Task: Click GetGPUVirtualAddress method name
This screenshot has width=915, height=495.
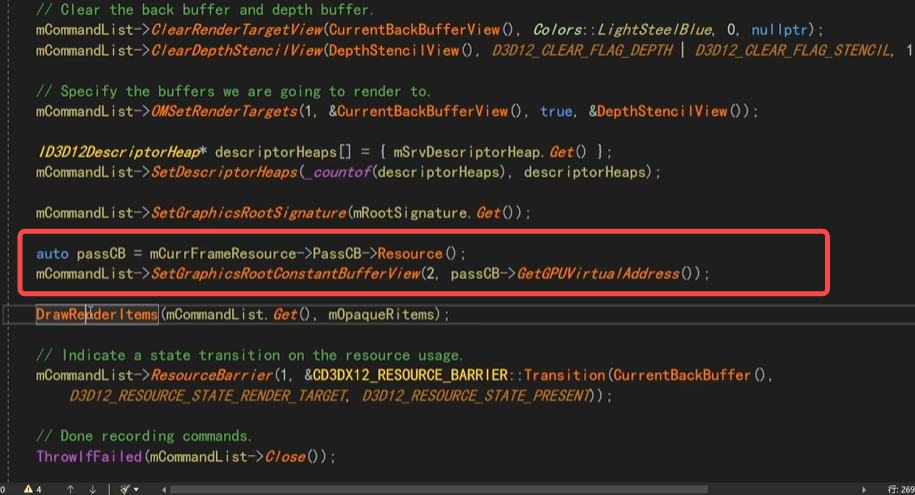Action: coord(598,274)
